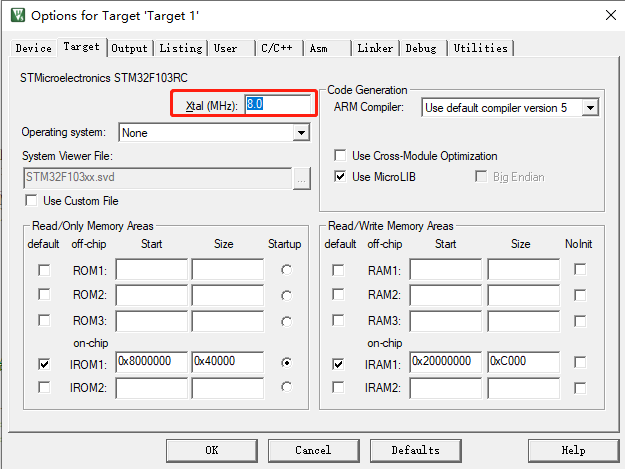Check the RAM1 default checkbox
Viewport: 625px width, 469px height.
click(338, 270)
